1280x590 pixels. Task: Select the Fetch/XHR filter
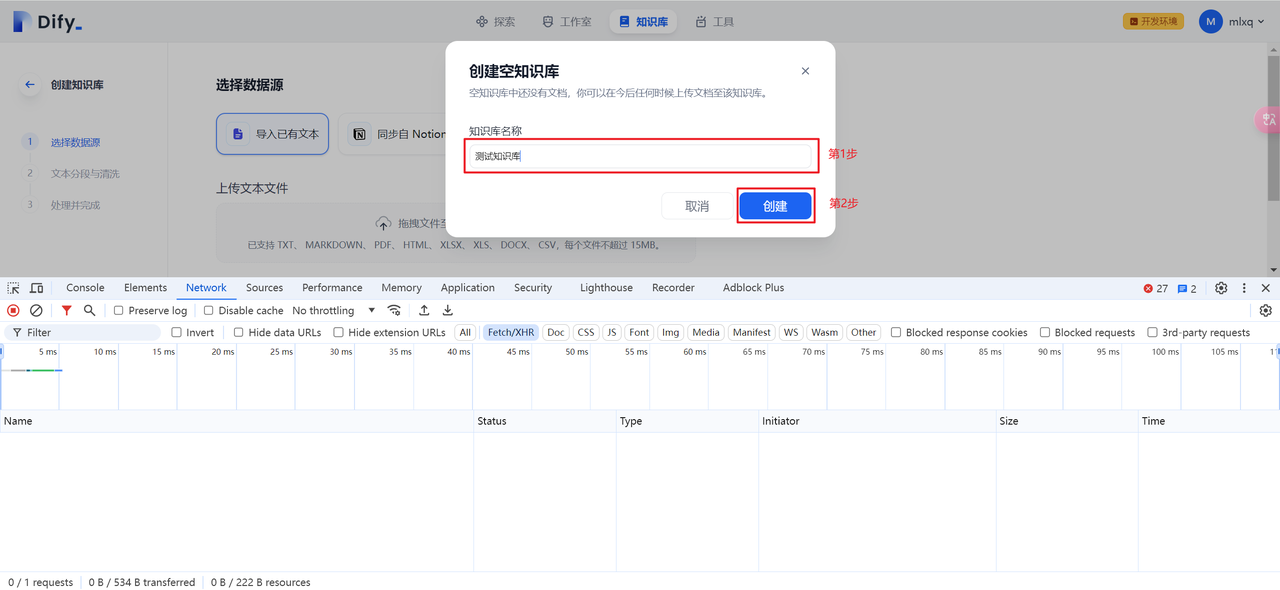(511, 333)
